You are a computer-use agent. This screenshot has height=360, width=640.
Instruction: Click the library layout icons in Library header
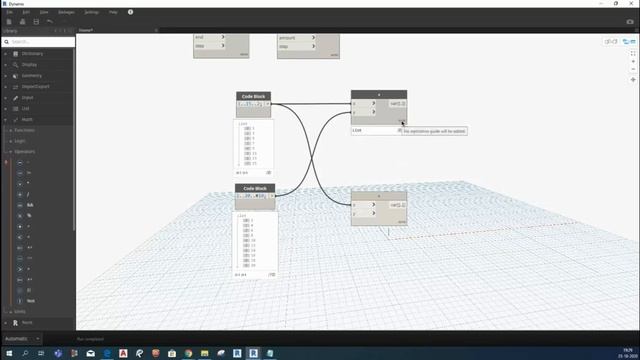tap(64, 31)
